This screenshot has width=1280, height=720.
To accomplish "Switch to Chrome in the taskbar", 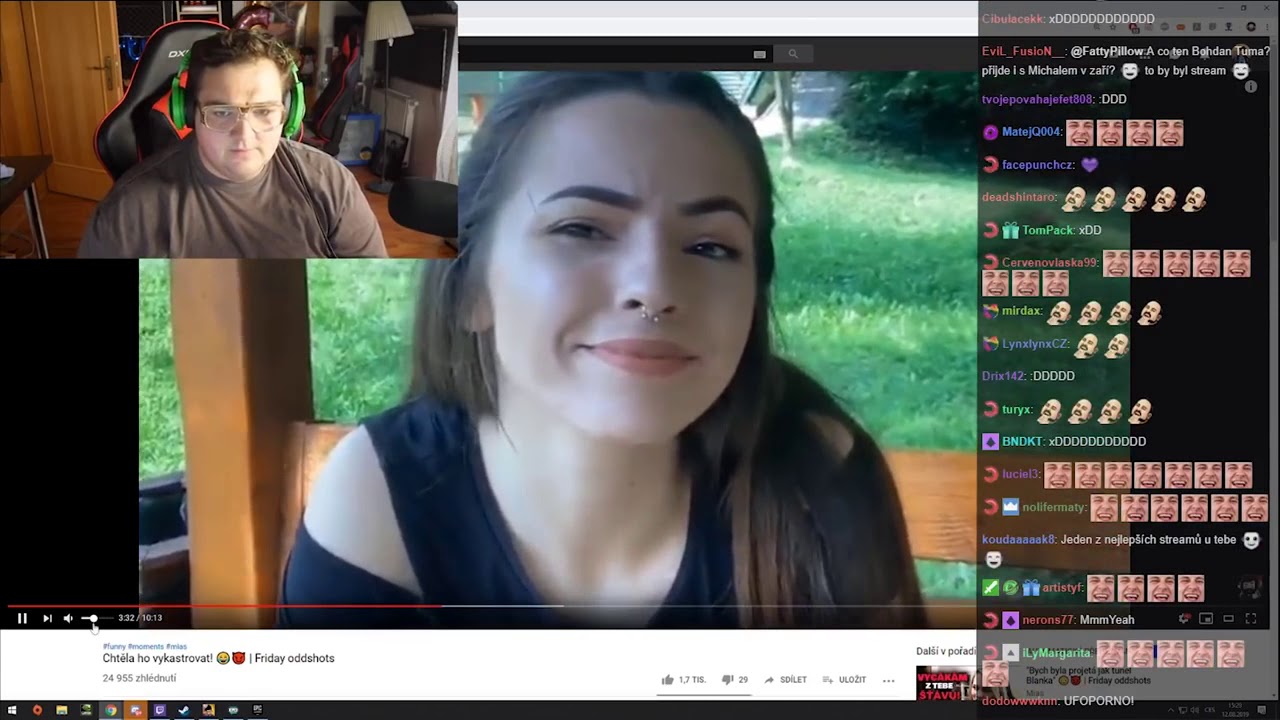I will pos(111,710).
